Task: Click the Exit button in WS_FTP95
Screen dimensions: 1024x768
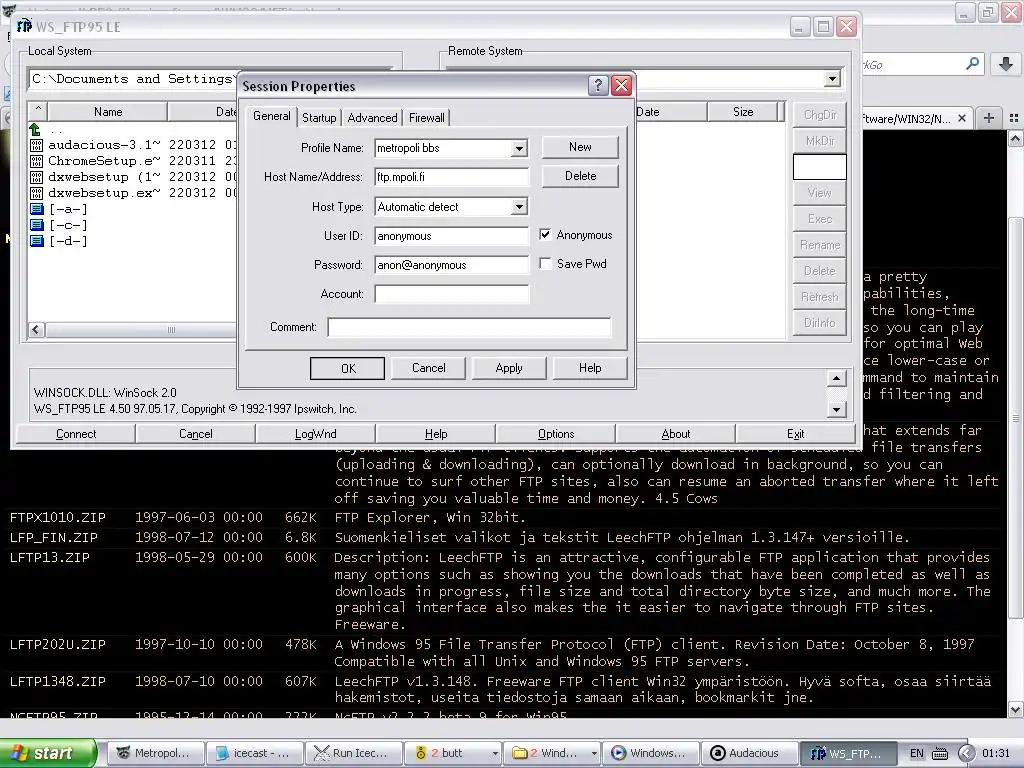Action: coord(795,434)
